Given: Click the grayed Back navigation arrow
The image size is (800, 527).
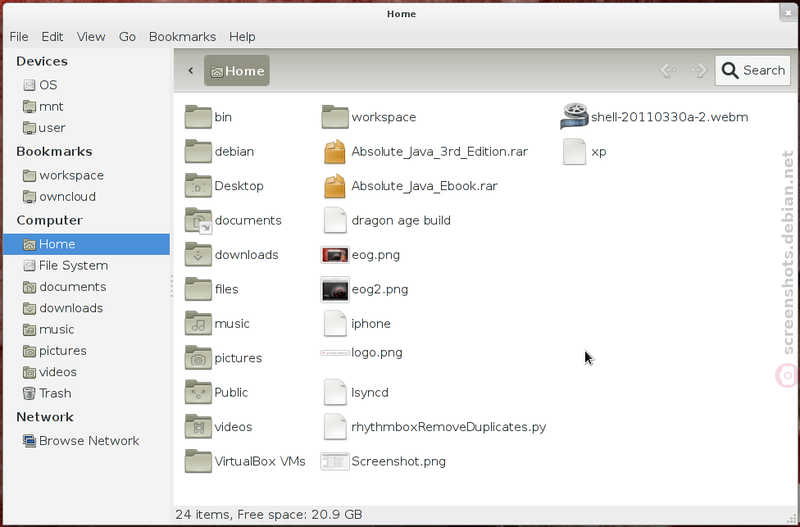Looking at the screenshot, I should (x=668, y=70).
